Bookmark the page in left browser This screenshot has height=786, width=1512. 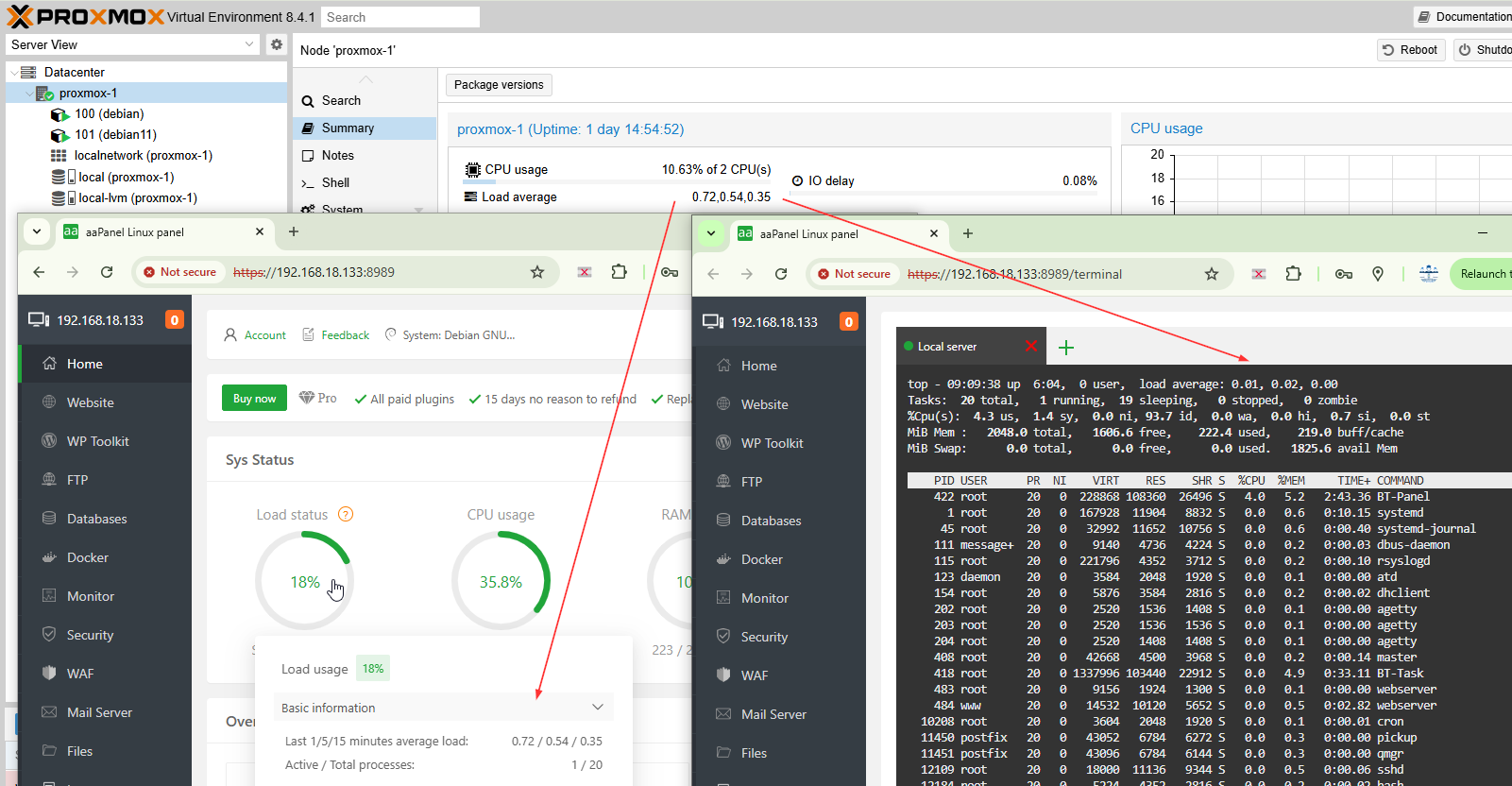click(x=537, y=272)
